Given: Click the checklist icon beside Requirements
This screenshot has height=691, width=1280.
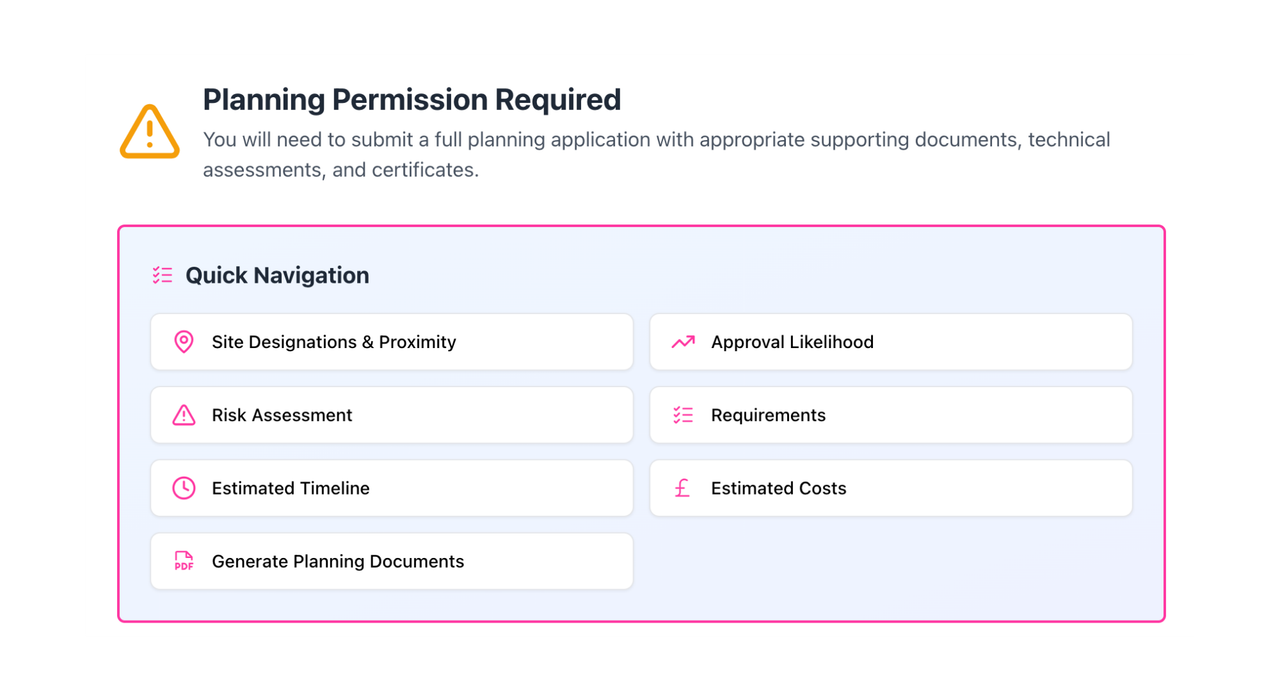Looking at the screenshot, I should point(683,415).
